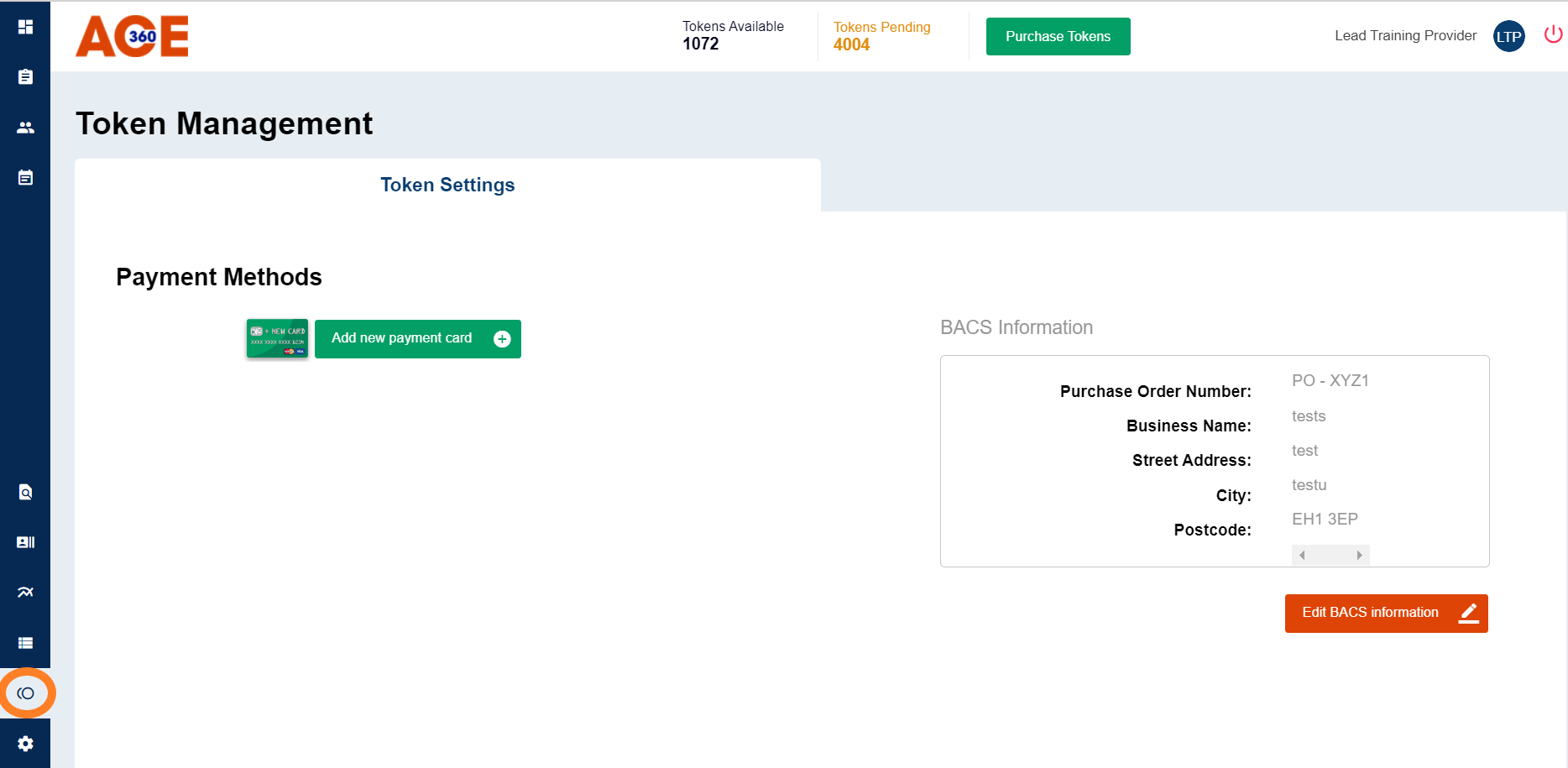
Task: Open the calendar icon in the sidebar
Action: [25, 177]
